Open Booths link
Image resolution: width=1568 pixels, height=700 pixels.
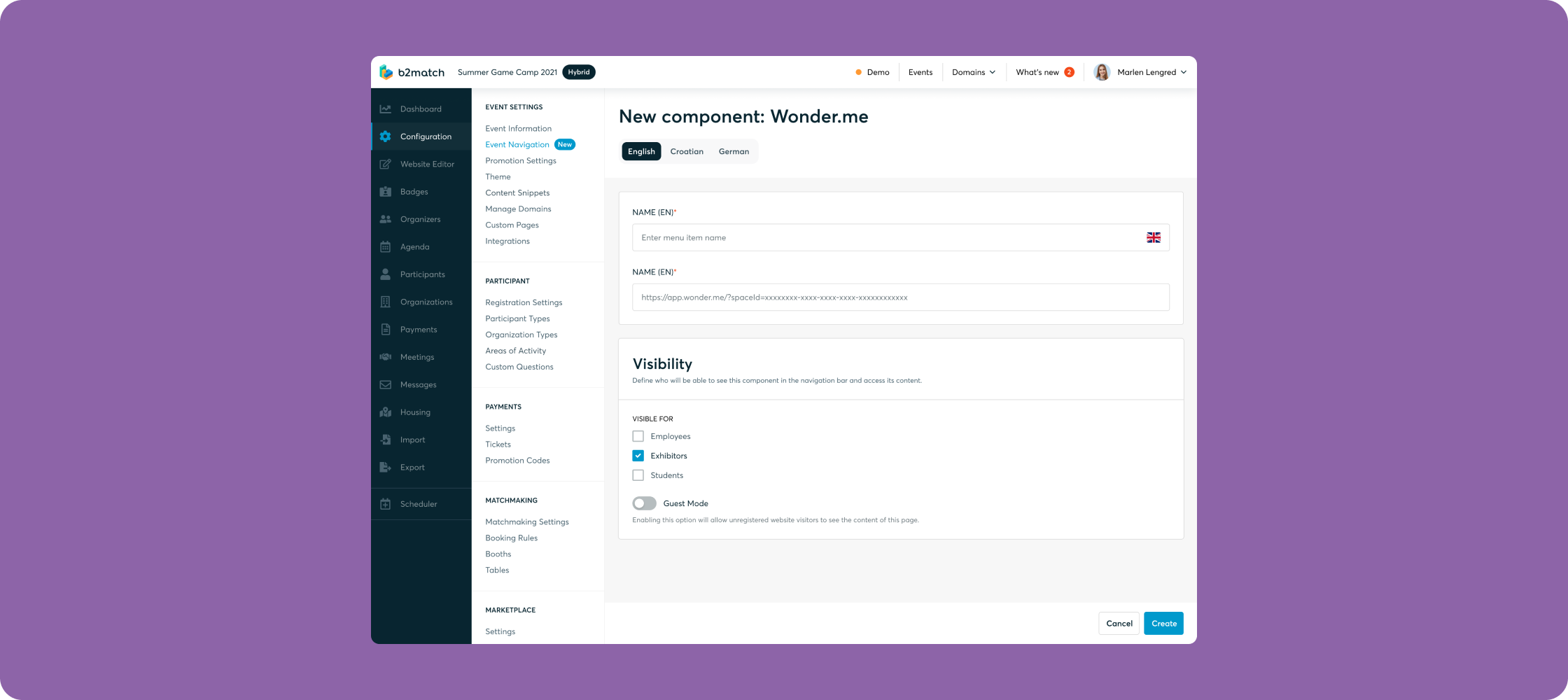tap(498, 554)
